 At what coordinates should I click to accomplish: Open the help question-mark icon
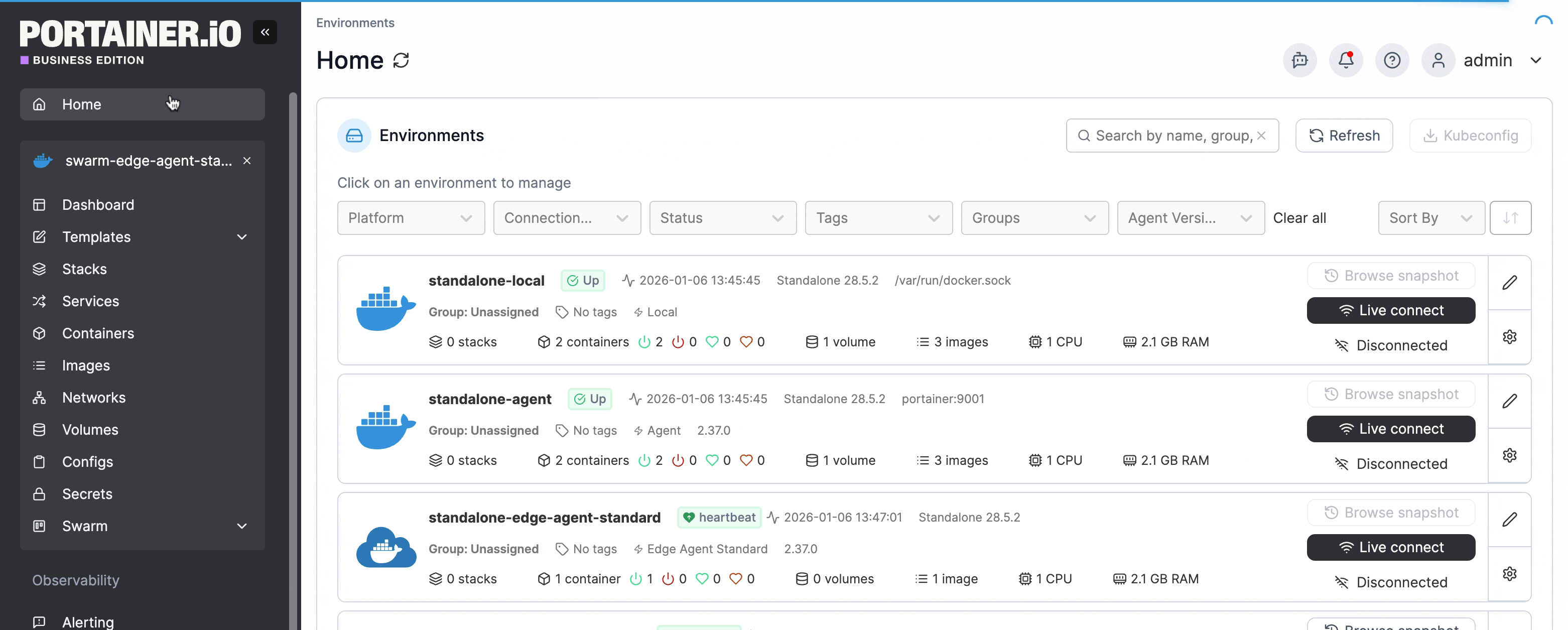click(x=1391, y=60)
